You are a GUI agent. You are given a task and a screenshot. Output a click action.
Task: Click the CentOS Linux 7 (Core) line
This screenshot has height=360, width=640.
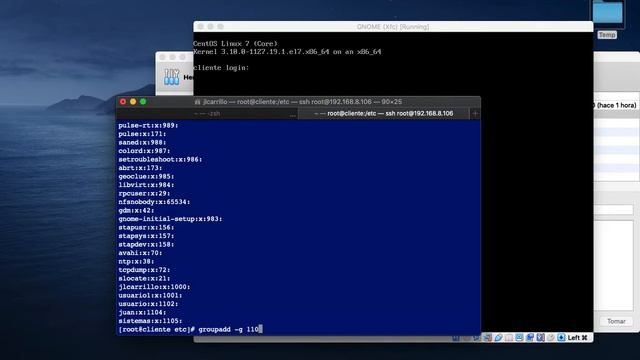(235, 43)
